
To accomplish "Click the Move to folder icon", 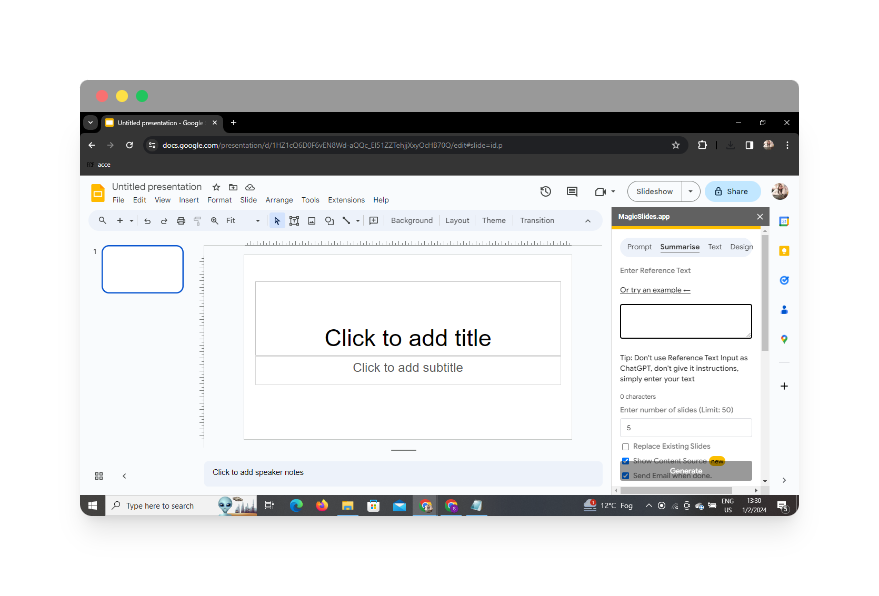I will click(233, 187).
